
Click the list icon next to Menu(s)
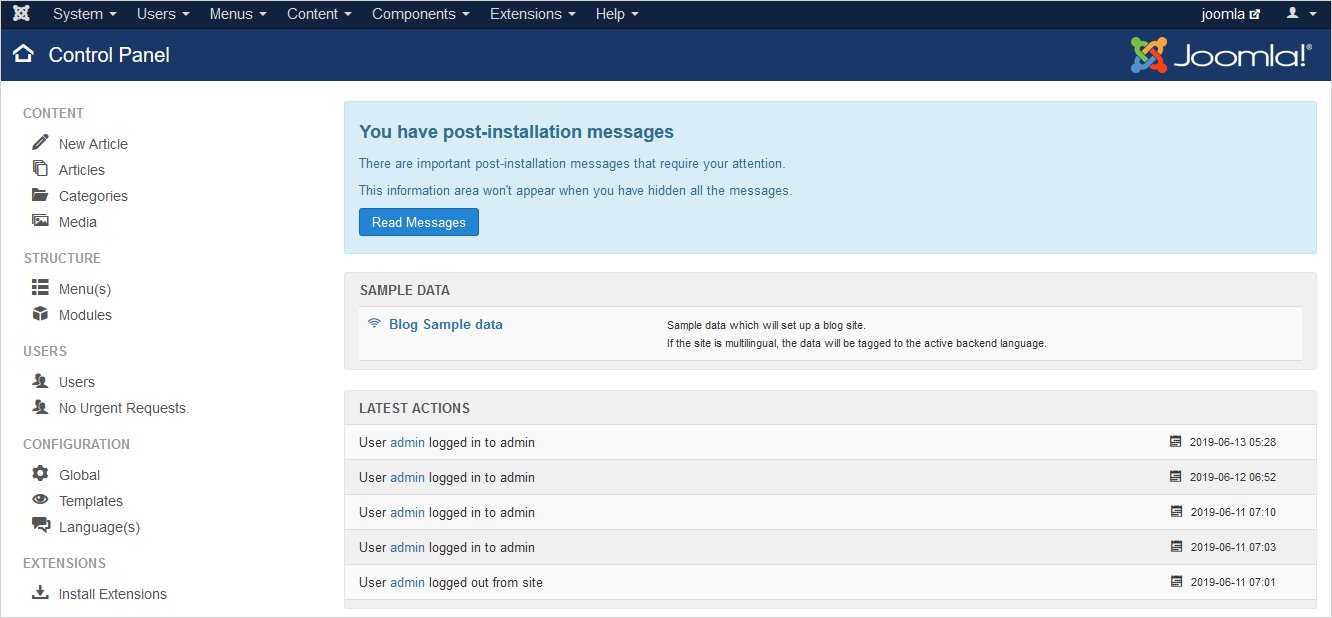click(x=40, y=288)
